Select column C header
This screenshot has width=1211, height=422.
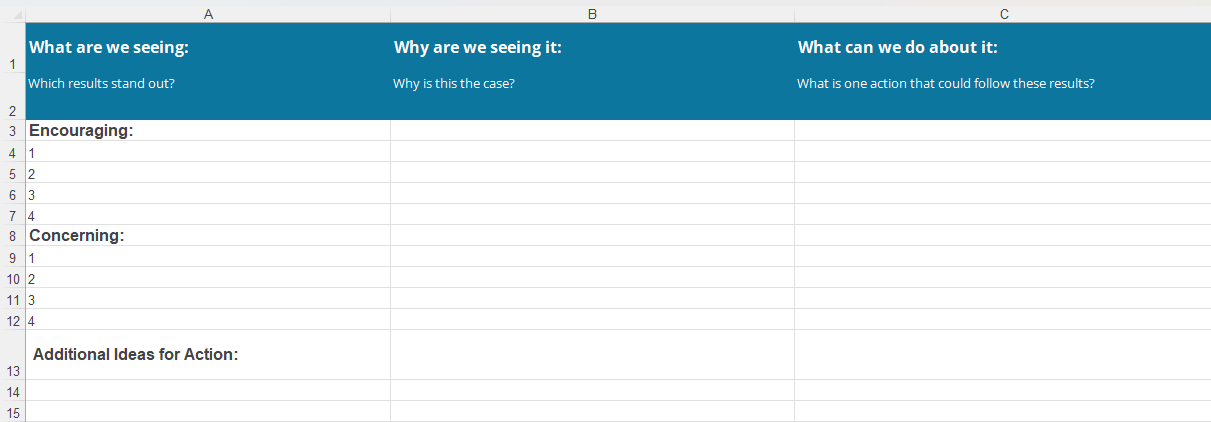click(x=1003, y=14)
